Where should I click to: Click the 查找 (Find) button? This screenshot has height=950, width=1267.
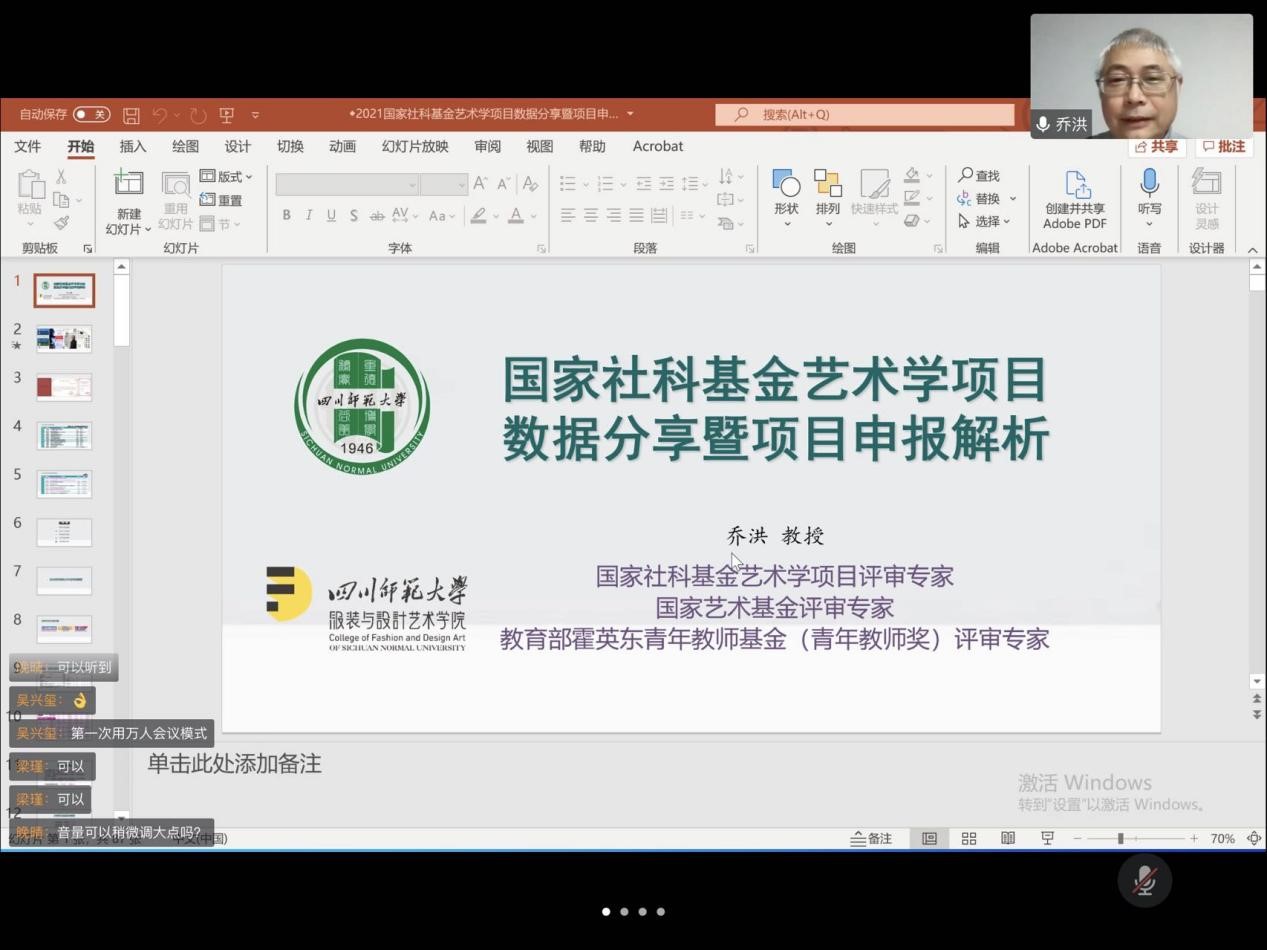(979, 176)
